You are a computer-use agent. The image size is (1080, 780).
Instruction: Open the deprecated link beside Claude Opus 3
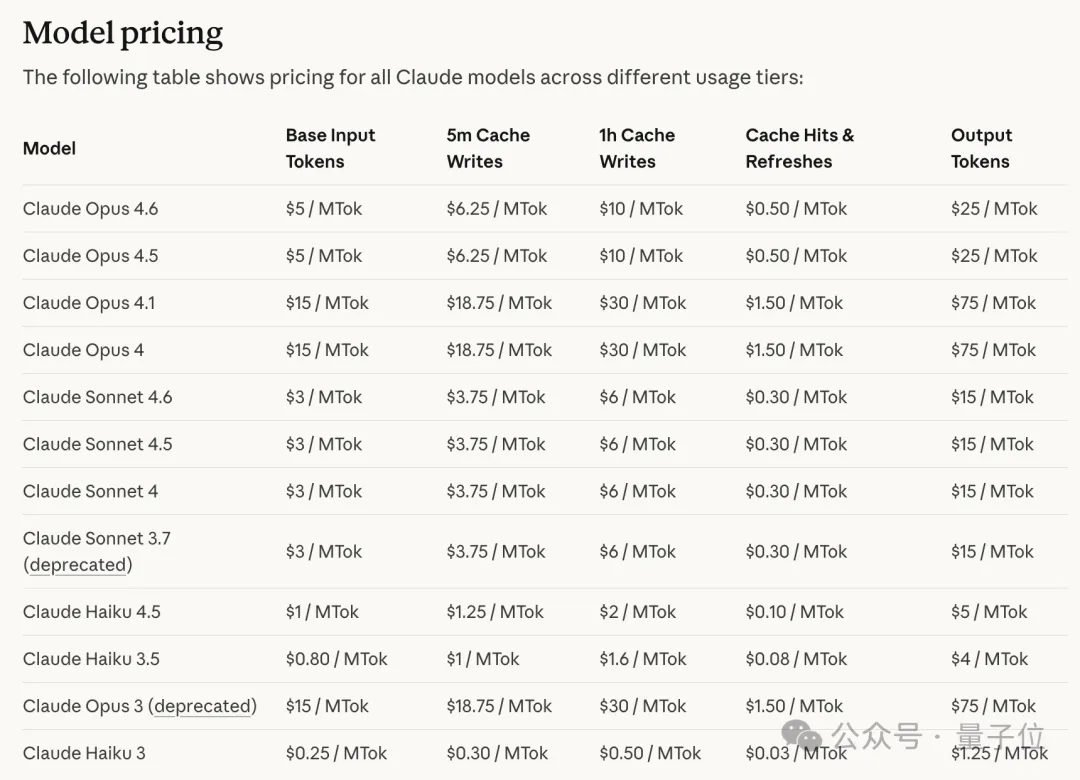tap(205, 706)
